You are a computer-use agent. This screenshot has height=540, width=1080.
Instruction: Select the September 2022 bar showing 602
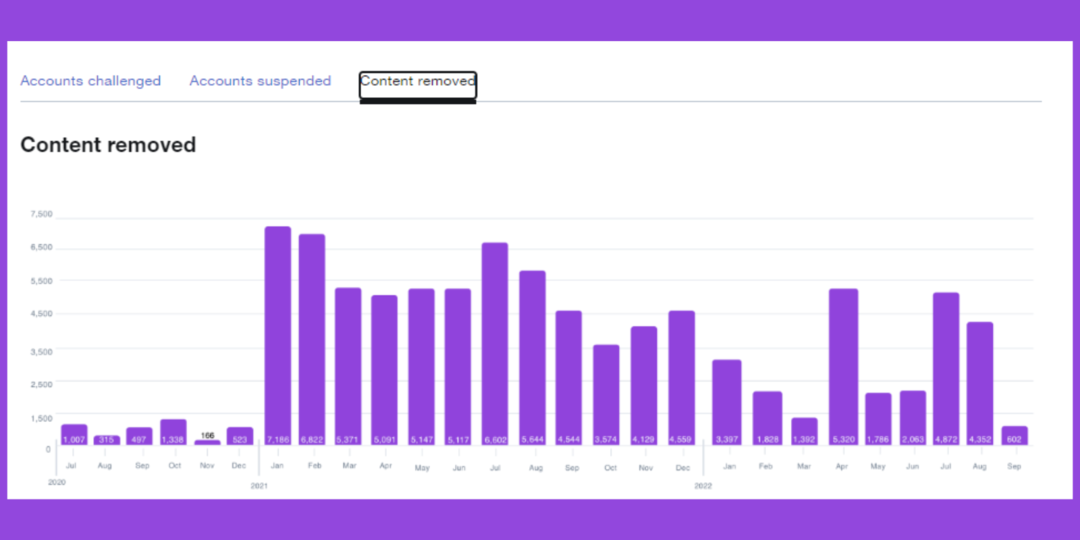click(1015, 435)
